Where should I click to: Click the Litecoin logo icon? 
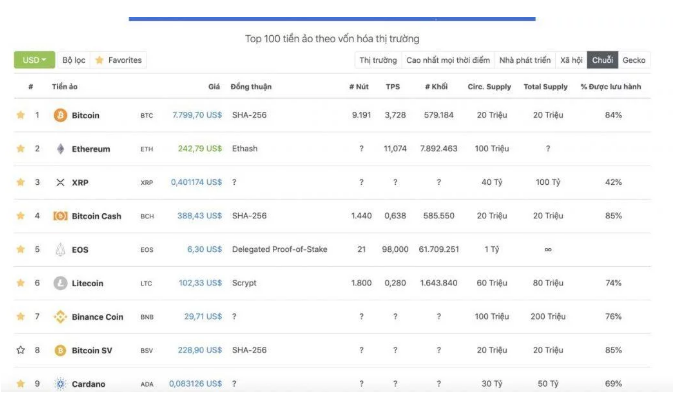coord(60,283)
